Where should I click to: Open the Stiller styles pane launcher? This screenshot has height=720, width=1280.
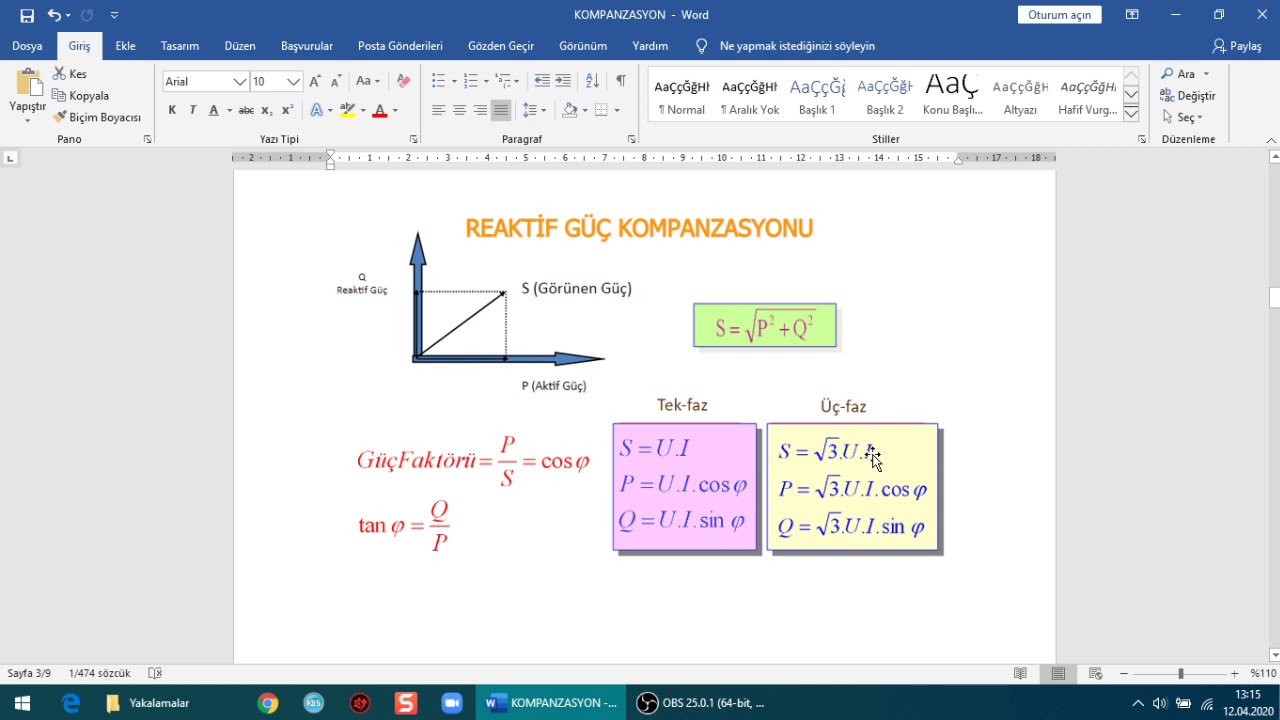(x=1142, y=139)
